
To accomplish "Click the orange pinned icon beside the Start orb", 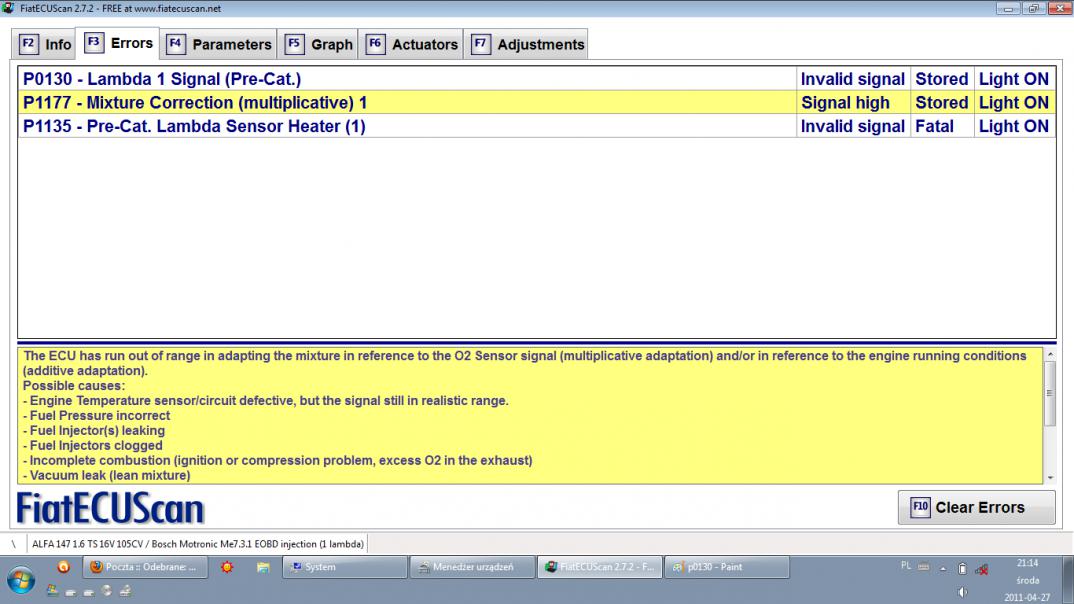I will click(63, 566).
